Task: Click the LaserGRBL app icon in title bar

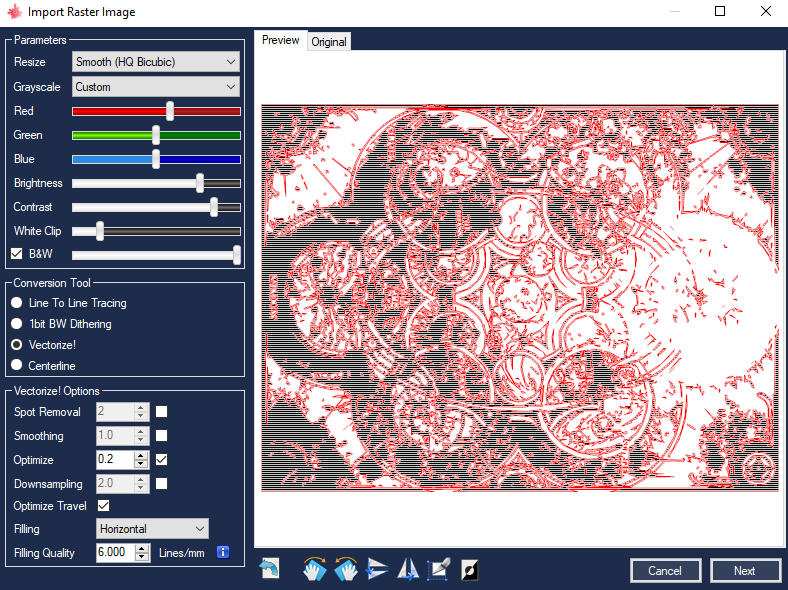Action: [15, 11]
